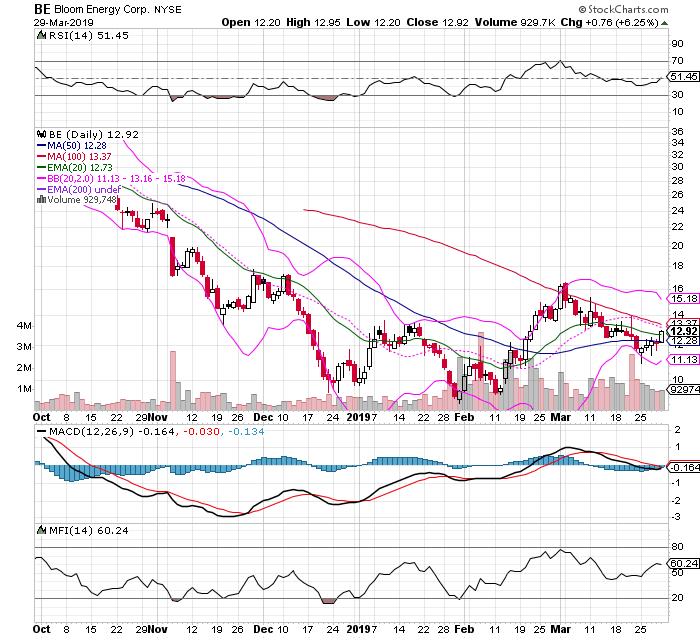
Task: Click the Open 12.20 value
Action: (x=251, y=22)
